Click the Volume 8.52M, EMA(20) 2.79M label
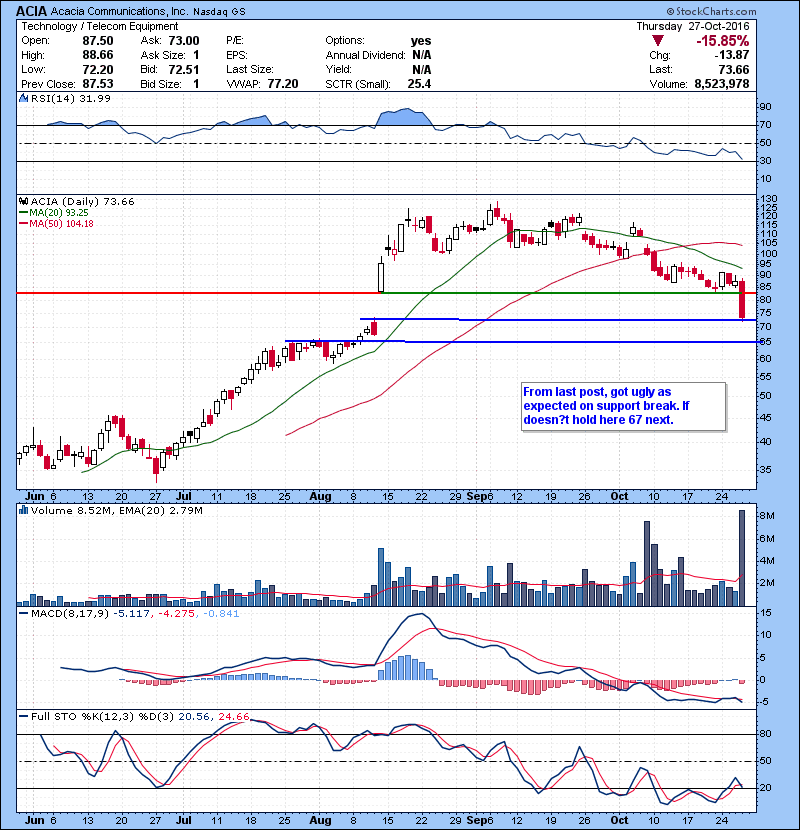Screen dimensions: 800x830 (116, 511)
